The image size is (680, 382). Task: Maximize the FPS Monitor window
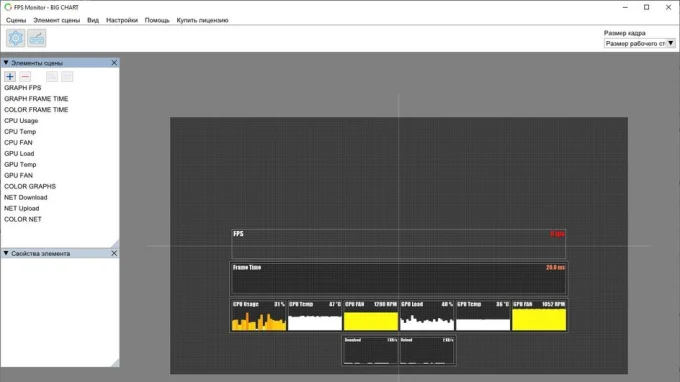coord(647,7)
